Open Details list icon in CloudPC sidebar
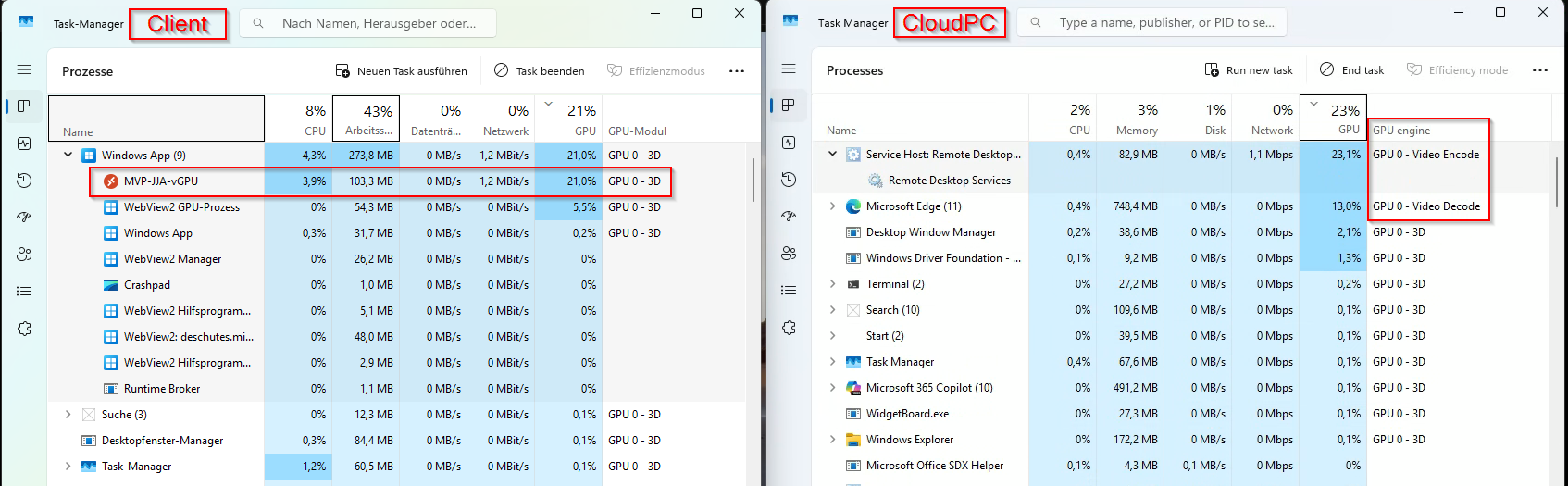This screenshot has width=1568, height=486. point(789,291)
